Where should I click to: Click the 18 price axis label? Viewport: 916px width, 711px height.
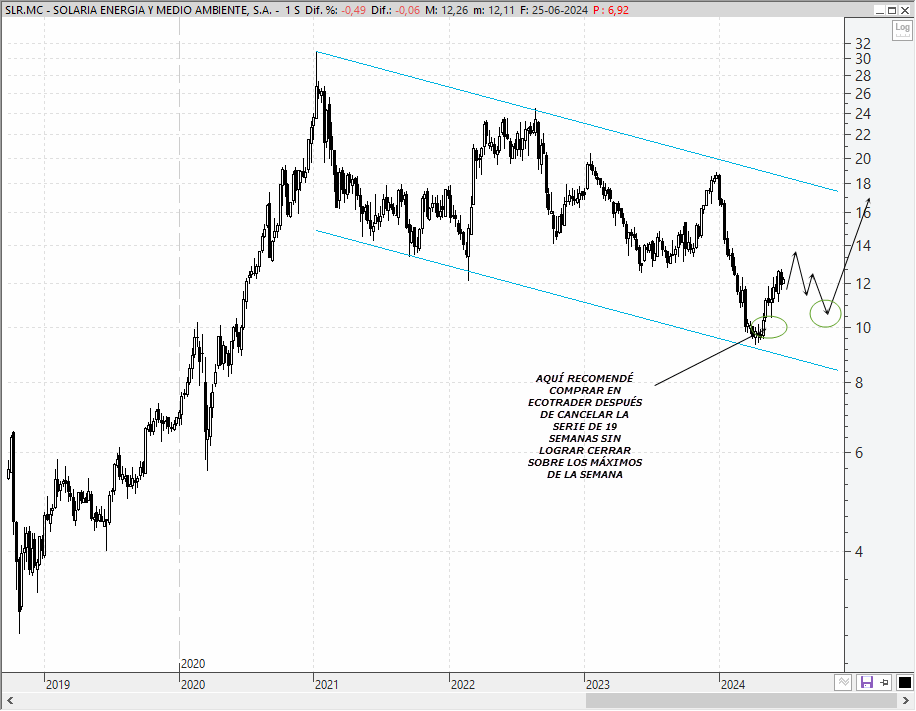[x=863, y=184]
